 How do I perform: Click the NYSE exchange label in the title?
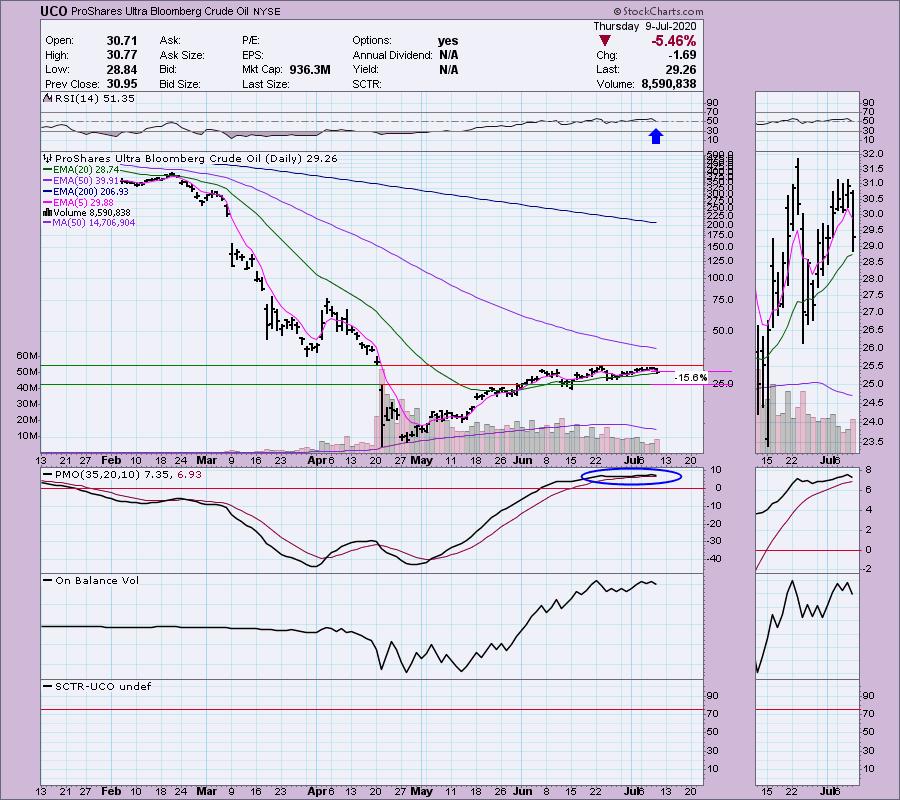coord(269,11)
